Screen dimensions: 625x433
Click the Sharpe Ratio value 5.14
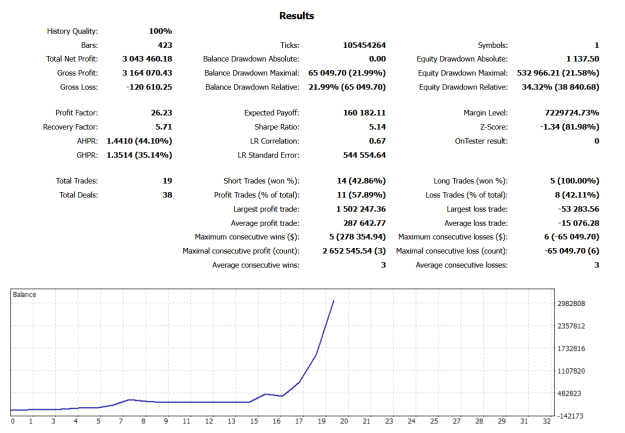pos(377,127)
